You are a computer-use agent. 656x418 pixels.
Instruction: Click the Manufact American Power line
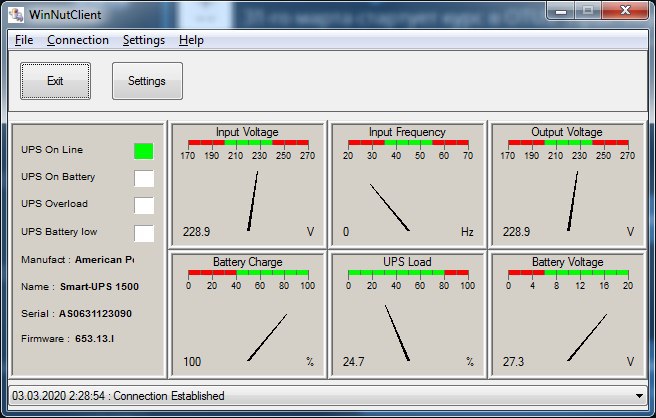[78, 260]
